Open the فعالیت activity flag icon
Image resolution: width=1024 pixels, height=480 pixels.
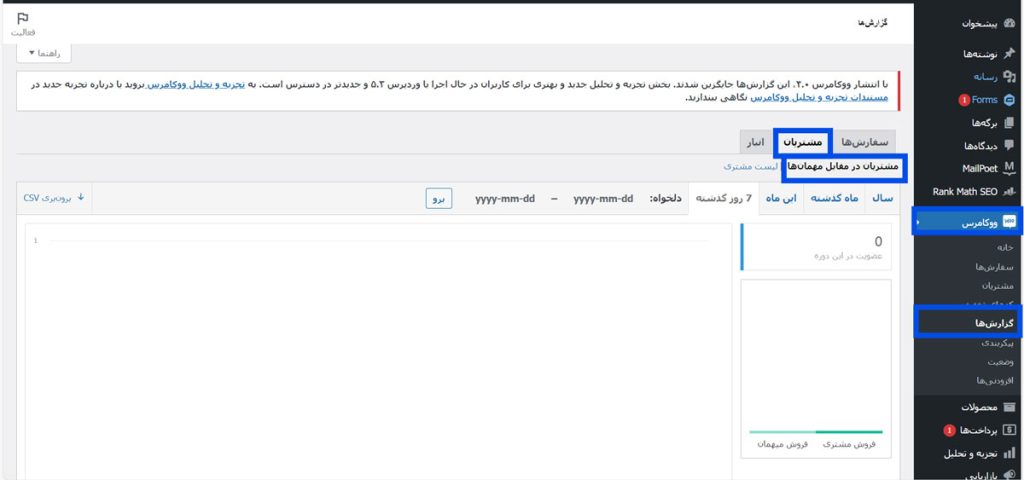(23, 18)
